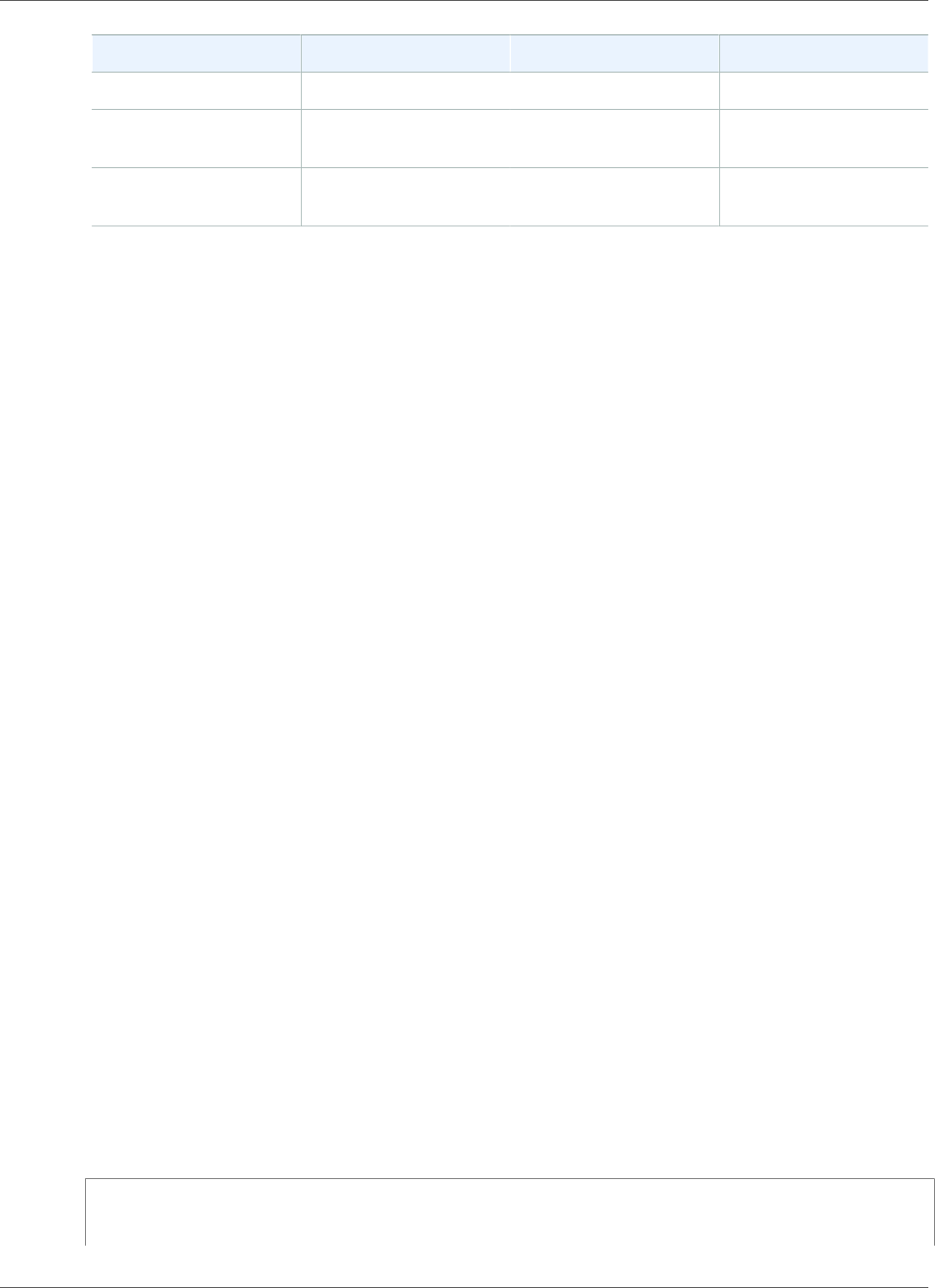Viewport: 935px width, 1288px height.
Task: Click the first blue header cell
Action: [196, 54]
